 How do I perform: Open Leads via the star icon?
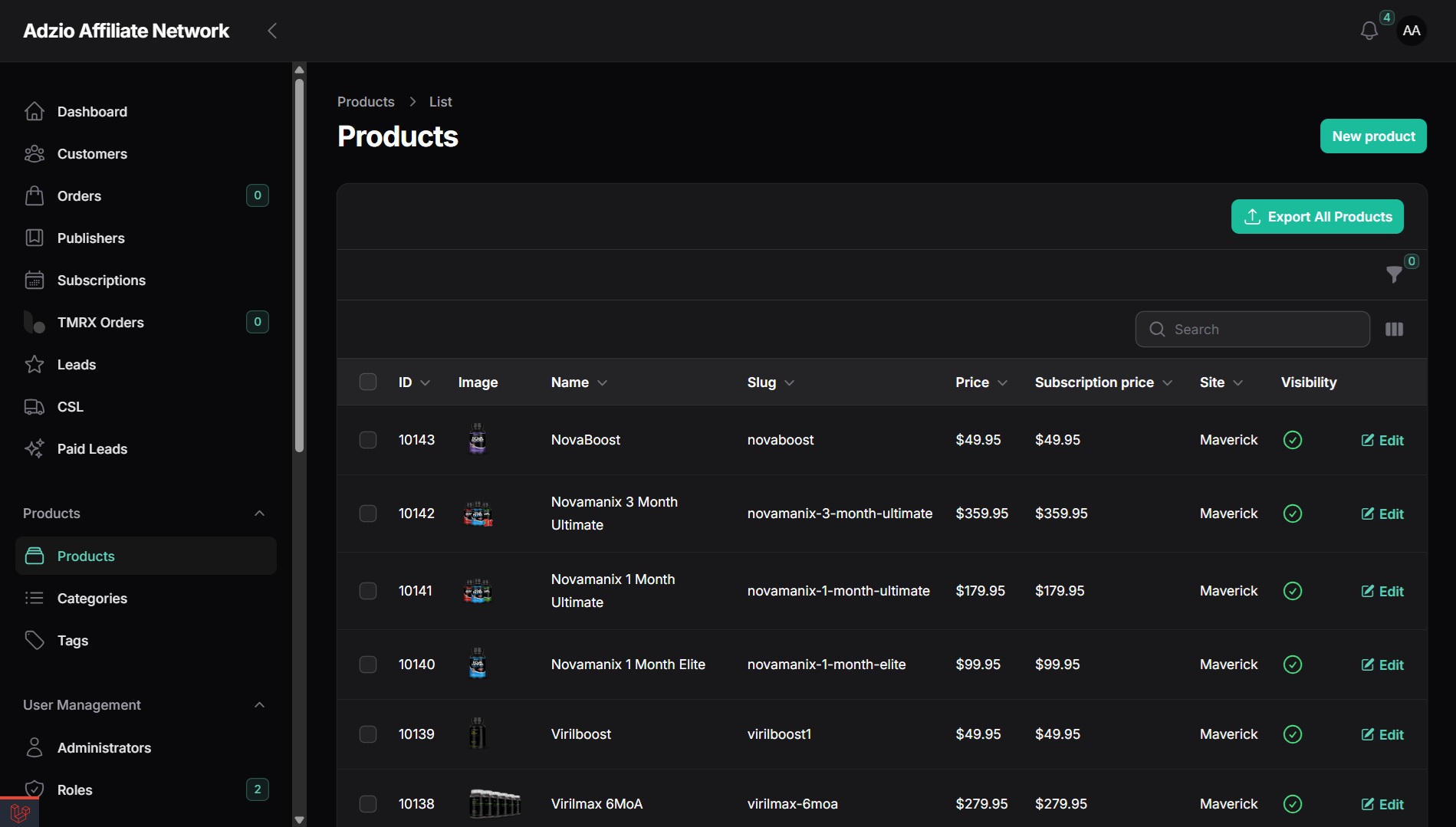[x=35, y=365]
